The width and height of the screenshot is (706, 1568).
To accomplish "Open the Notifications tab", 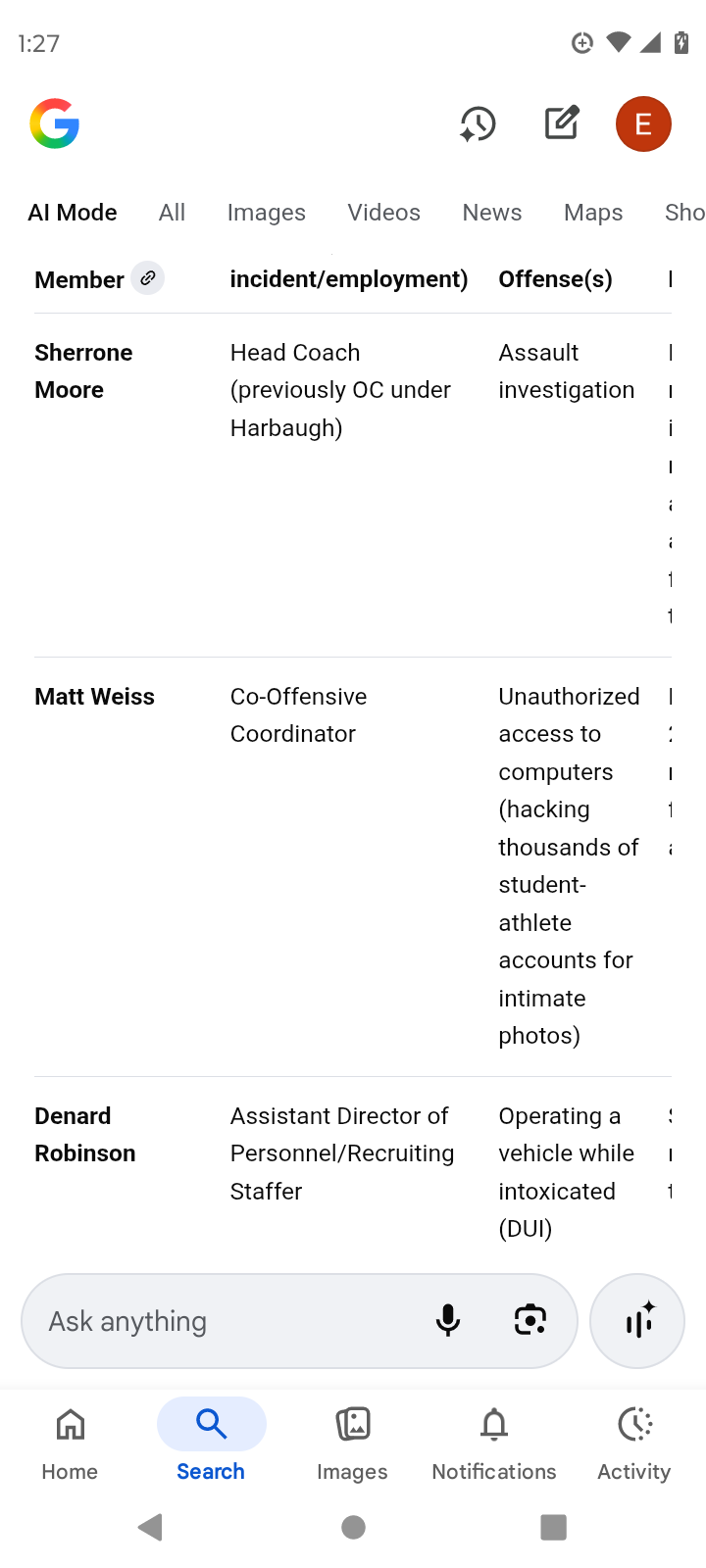I will coord(494,1440).
